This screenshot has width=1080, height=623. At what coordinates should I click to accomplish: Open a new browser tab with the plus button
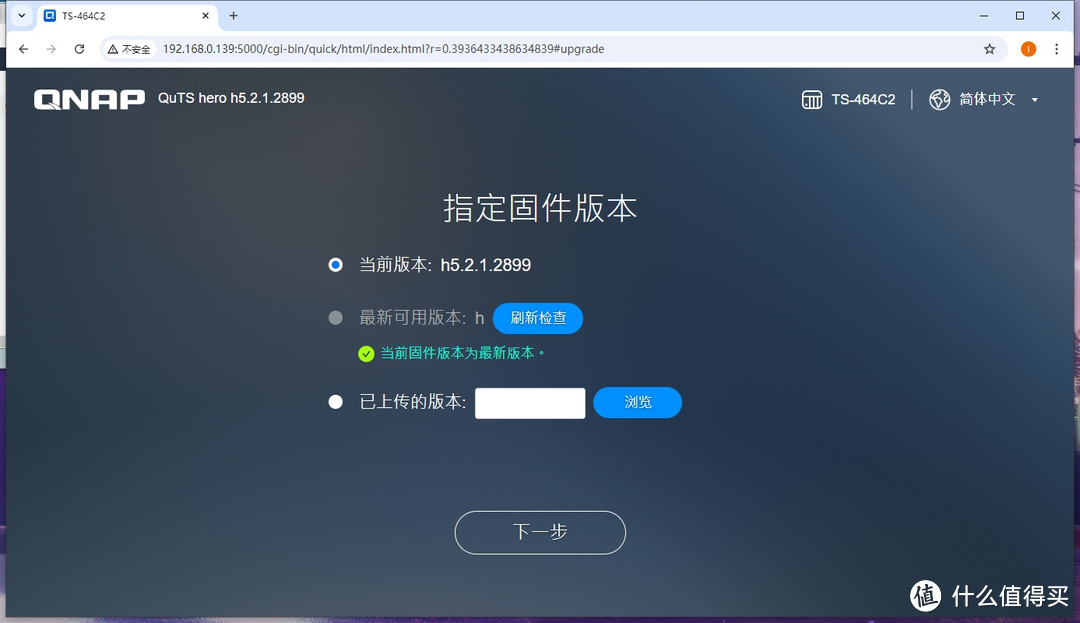coord(233,16)
